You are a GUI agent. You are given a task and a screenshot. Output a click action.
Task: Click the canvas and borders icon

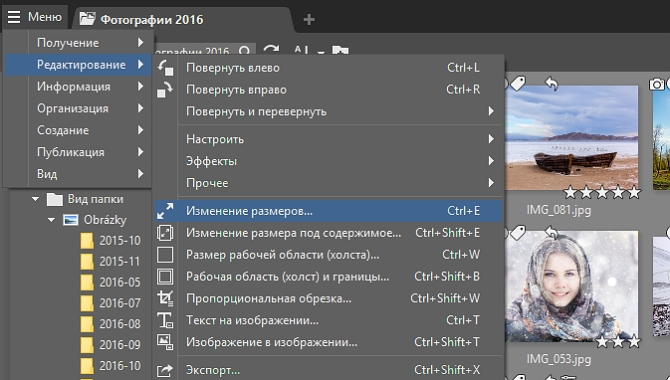[165, 277]
